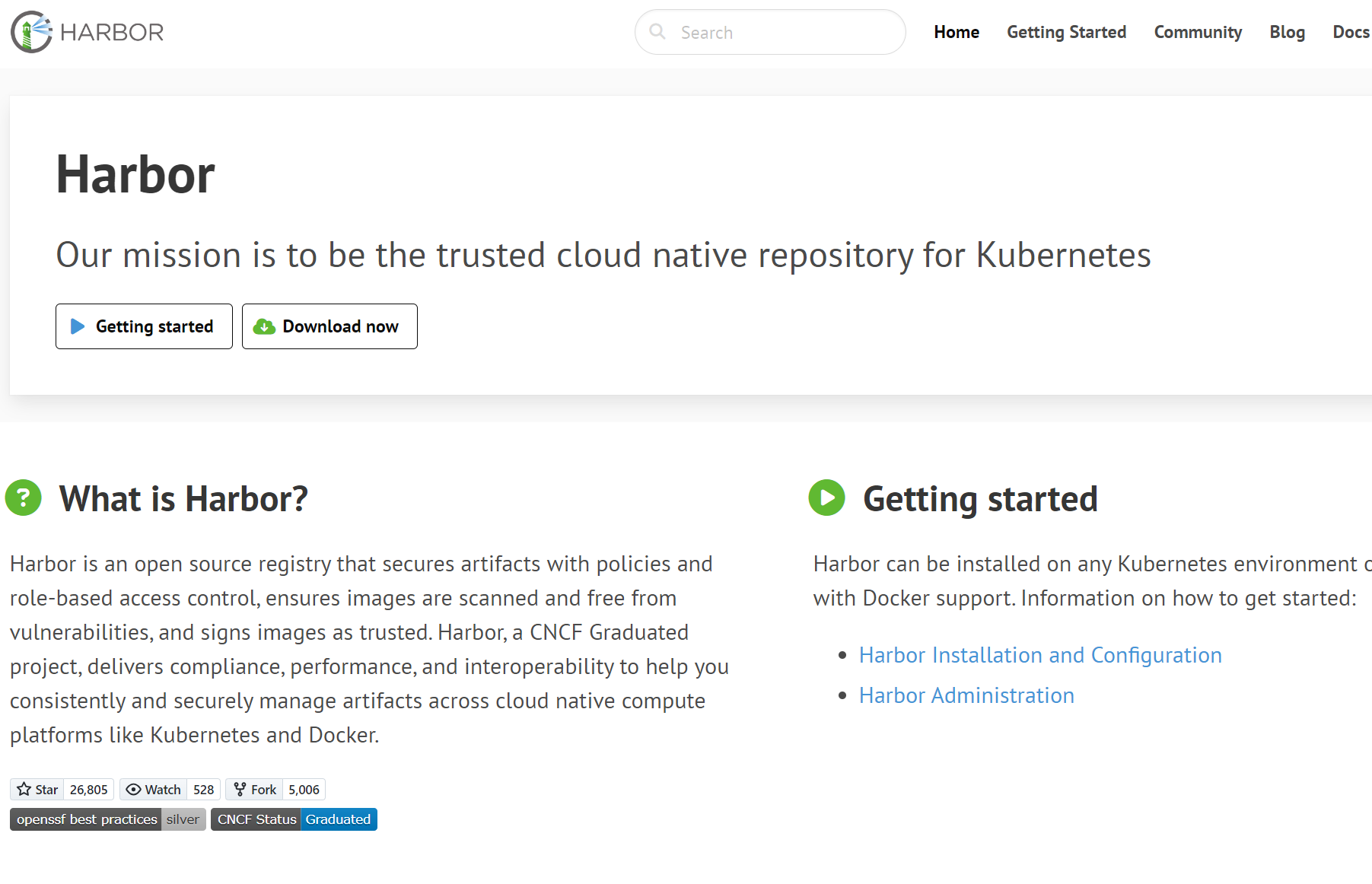The image size is (1372, 884).
Task: Click the GitHub Fork button
Action: 254,790
